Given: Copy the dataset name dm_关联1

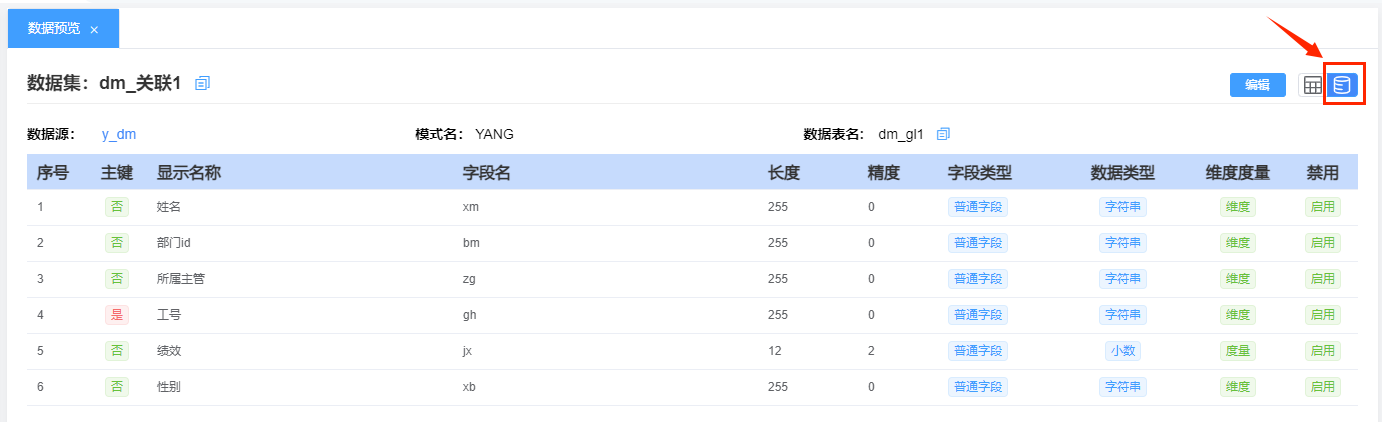Looking at the screenshot, I should click(203, 83).
